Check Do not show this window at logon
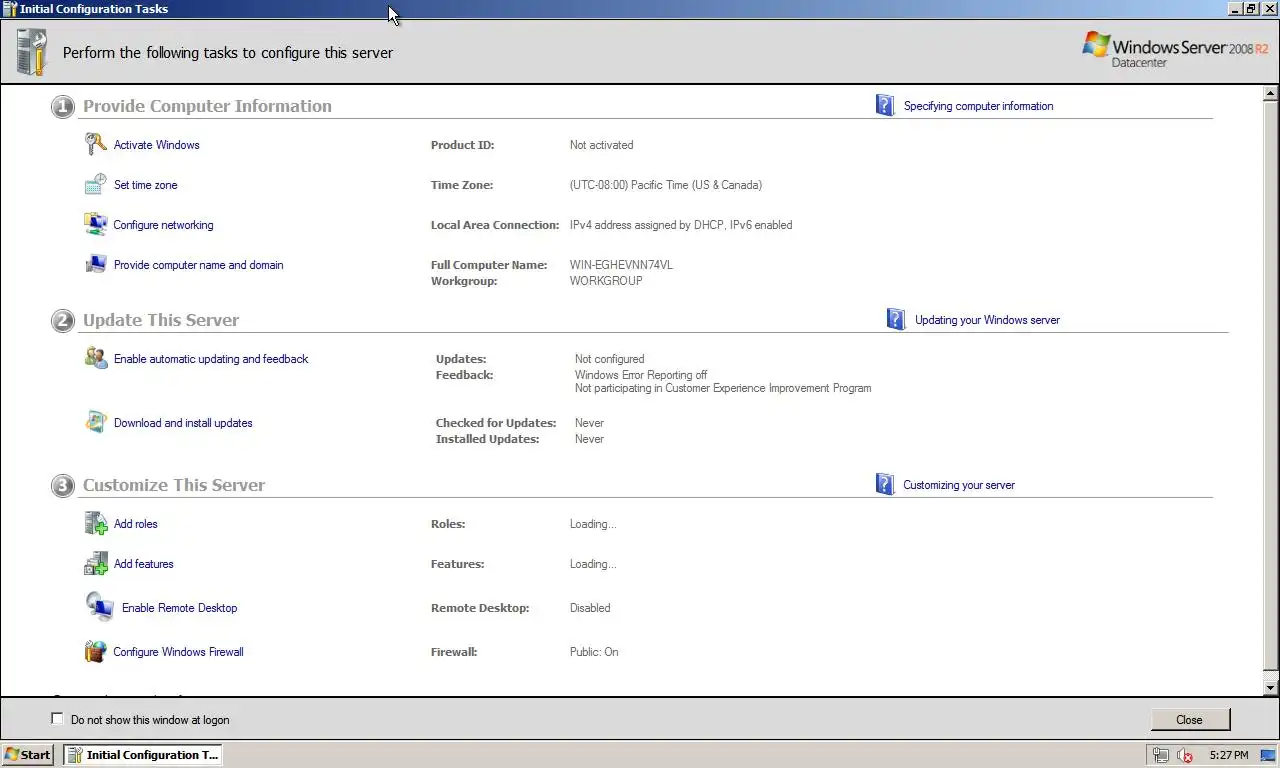The width and height of the screenshot is (1280, 768). tap(57, 719)
